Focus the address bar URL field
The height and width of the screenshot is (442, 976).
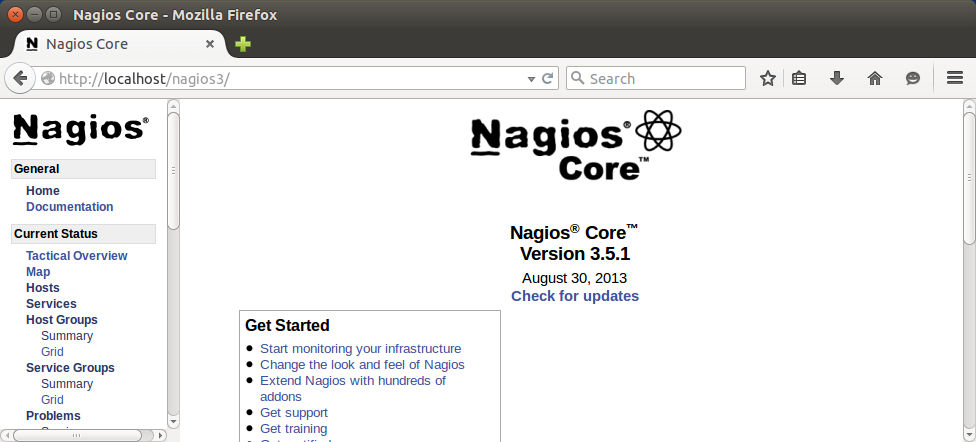coord(291,79)
